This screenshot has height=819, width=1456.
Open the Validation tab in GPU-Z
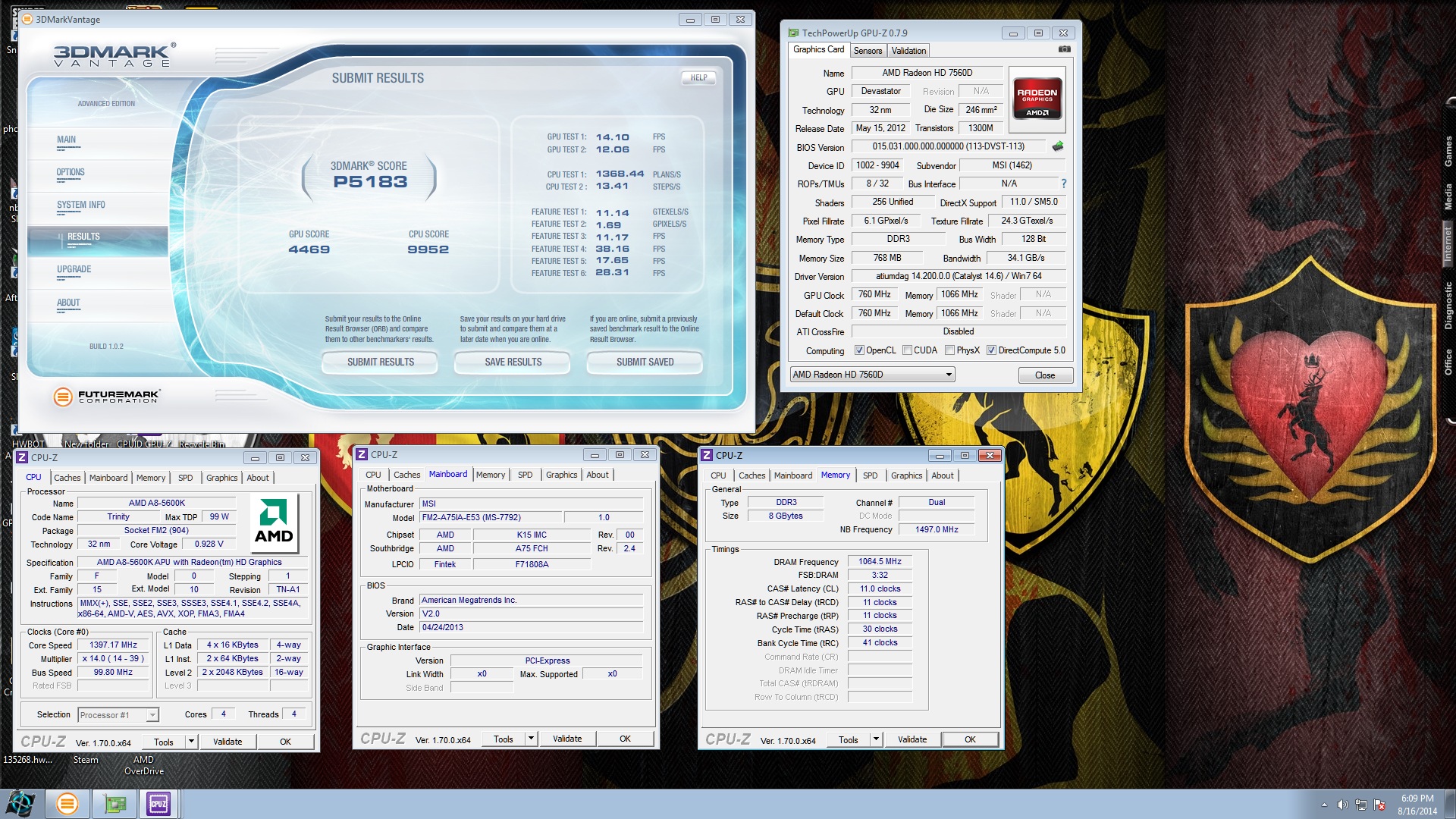pos(908,51)
